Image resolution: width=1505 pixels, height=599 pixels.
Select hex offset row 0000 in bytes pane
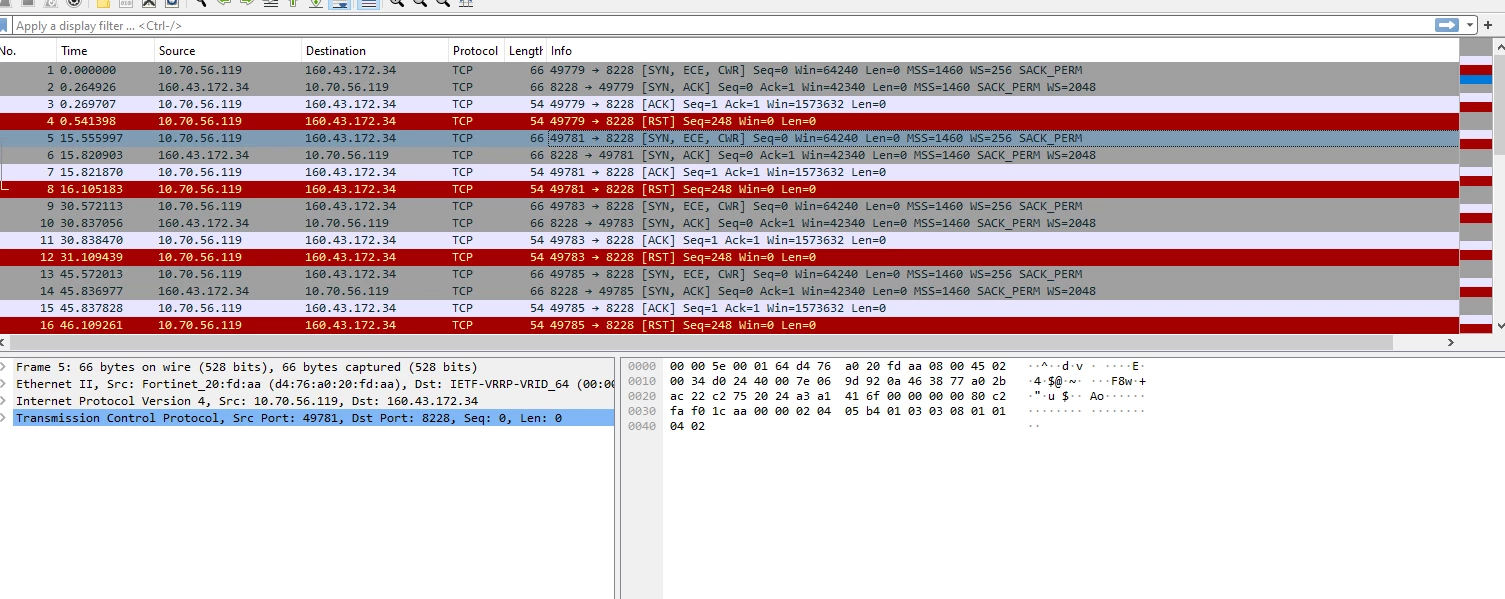640,367
